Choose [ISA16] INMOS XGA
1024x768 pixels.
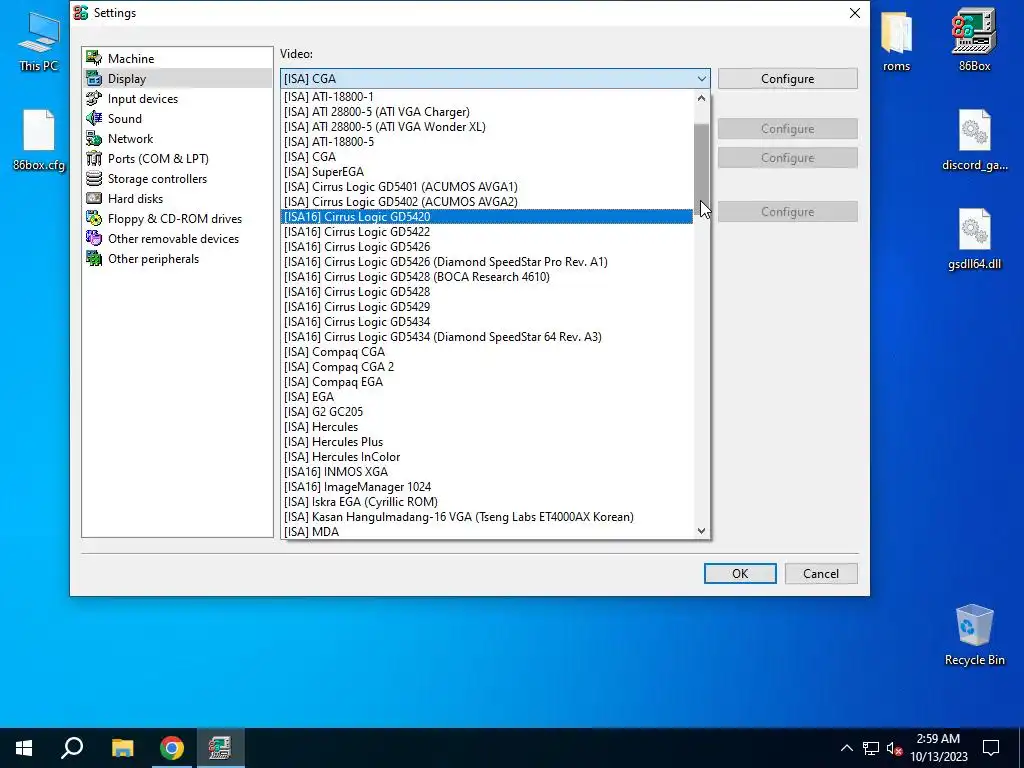click(487, 472)
